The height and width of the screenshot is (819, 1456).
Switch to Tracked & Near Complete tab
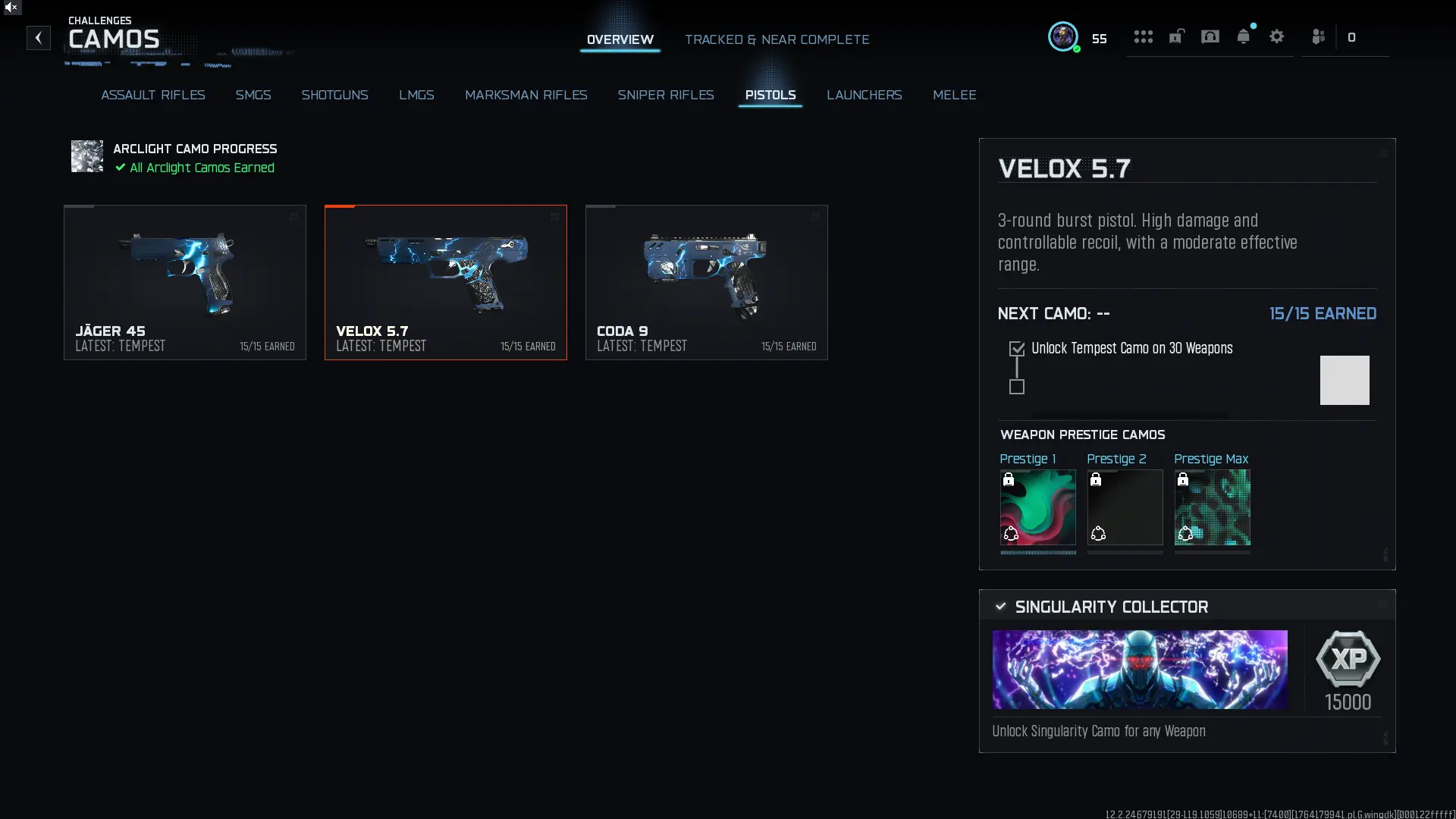point(777,39)
